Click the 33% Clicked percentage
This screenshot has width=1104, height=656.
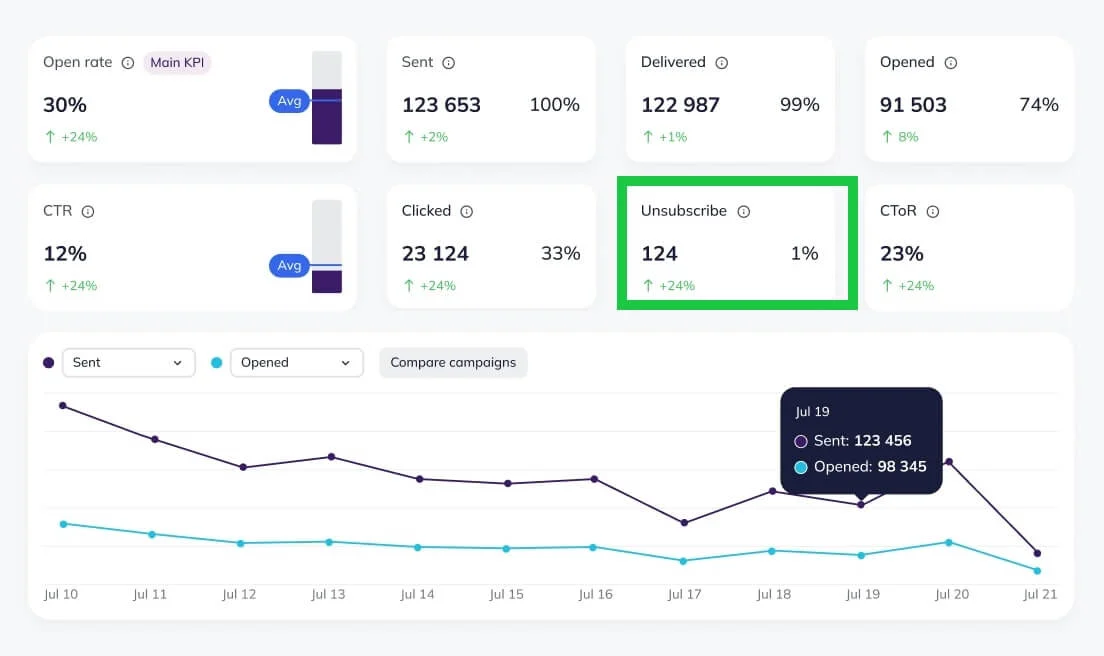click(560, 253)
